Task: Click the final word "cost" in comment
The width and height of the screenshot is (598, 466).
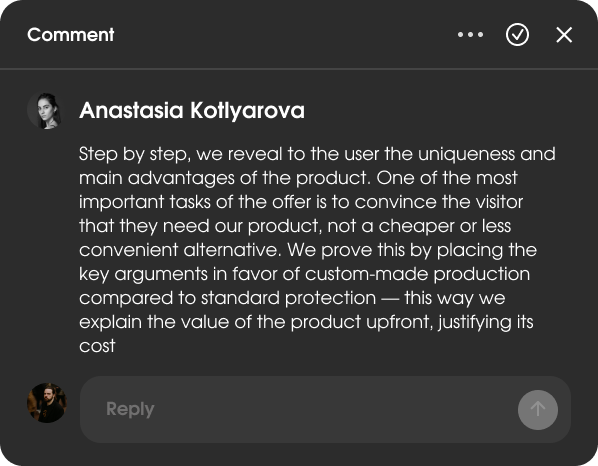Action: (97, 346)
